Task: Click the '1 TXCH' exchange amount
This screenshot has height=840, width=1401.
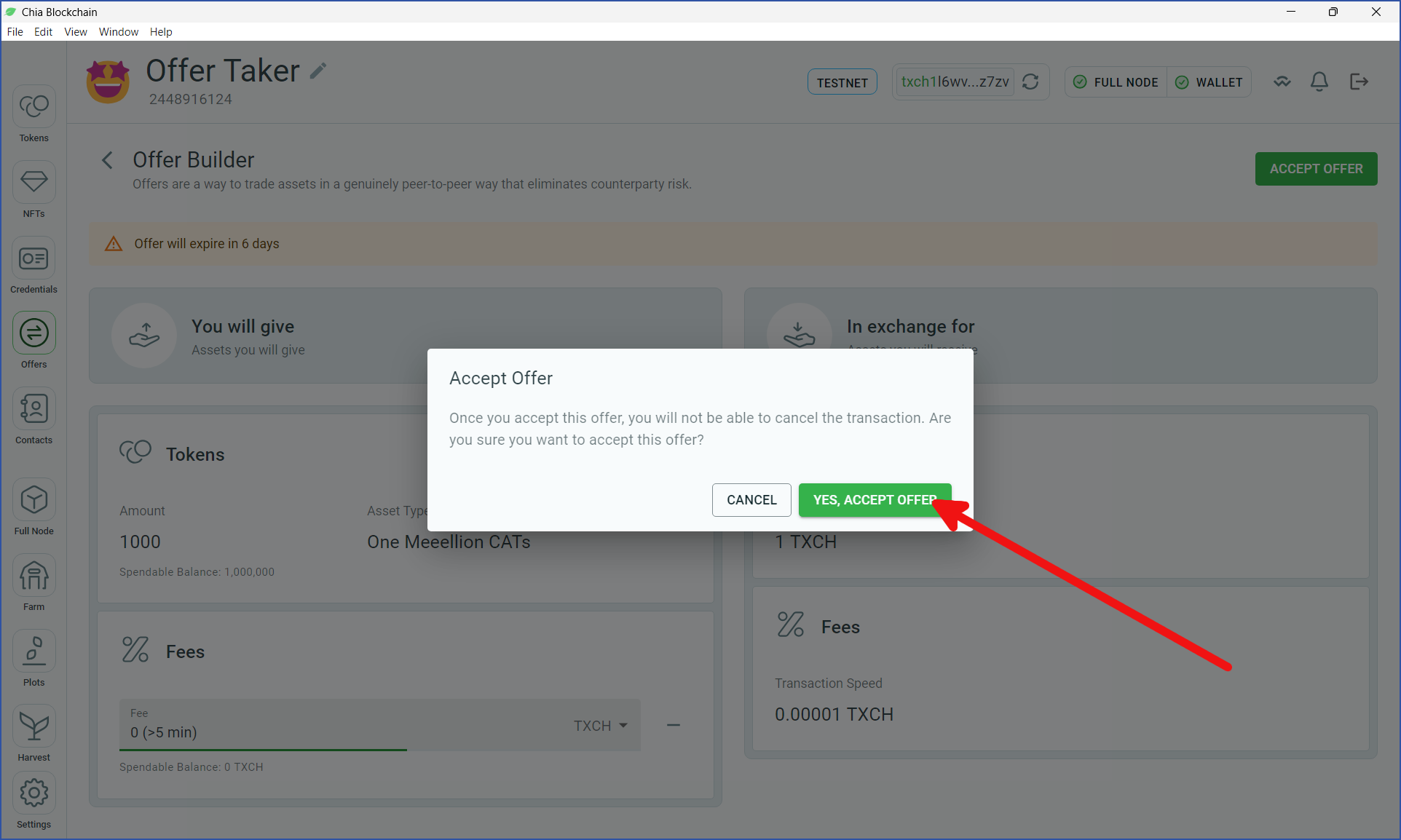Action: (x=805, y=542)
